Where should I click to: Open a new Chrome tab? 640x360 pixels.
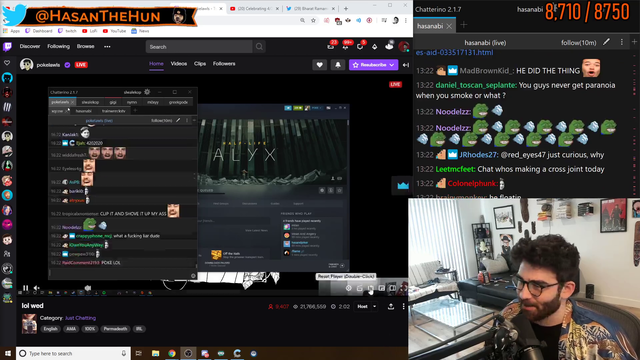346,9
